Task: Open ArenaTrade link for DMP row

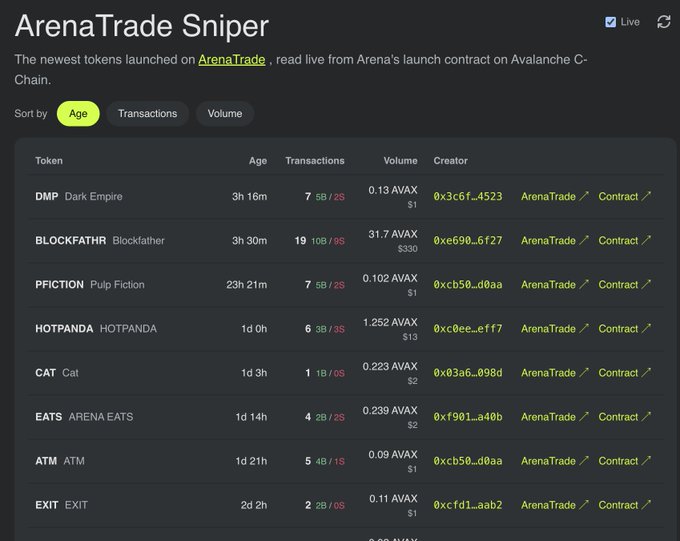Action: pyautogui.click(x=555, y=197)
